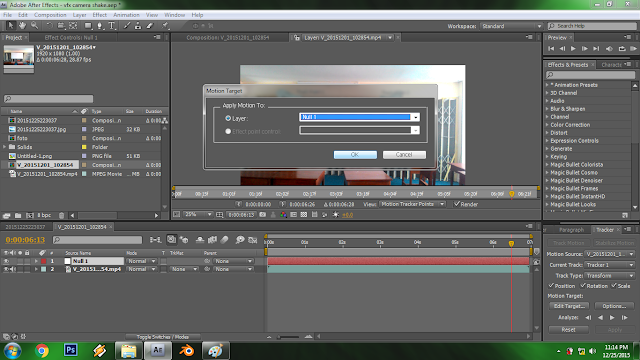Toggle the Render checkbox
This screenshot has height=360, width=640.
[457, 204]
